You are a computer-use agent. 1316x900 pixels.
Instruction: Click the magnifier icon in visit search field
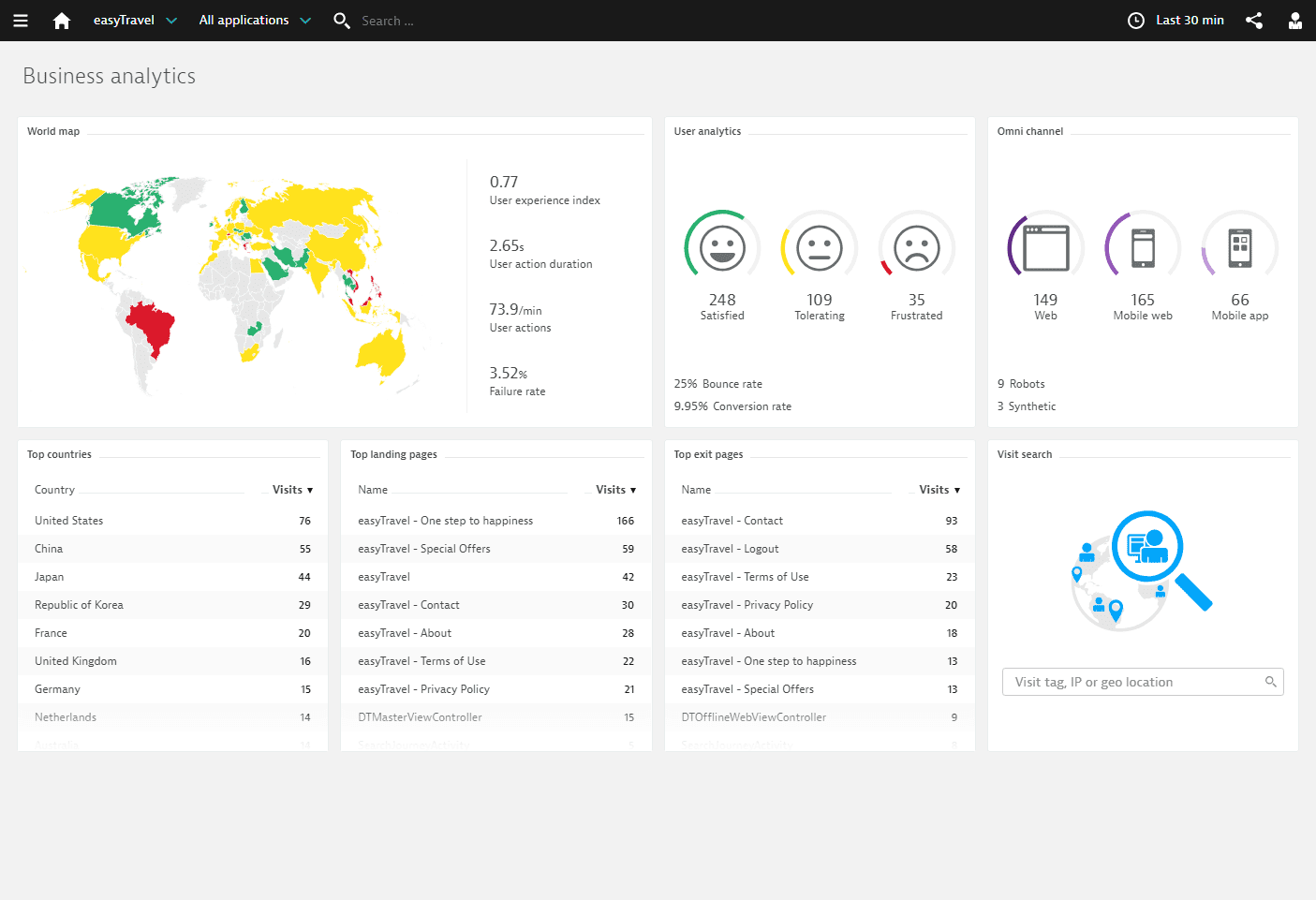pyautogui.click(x=1271, y=682)
